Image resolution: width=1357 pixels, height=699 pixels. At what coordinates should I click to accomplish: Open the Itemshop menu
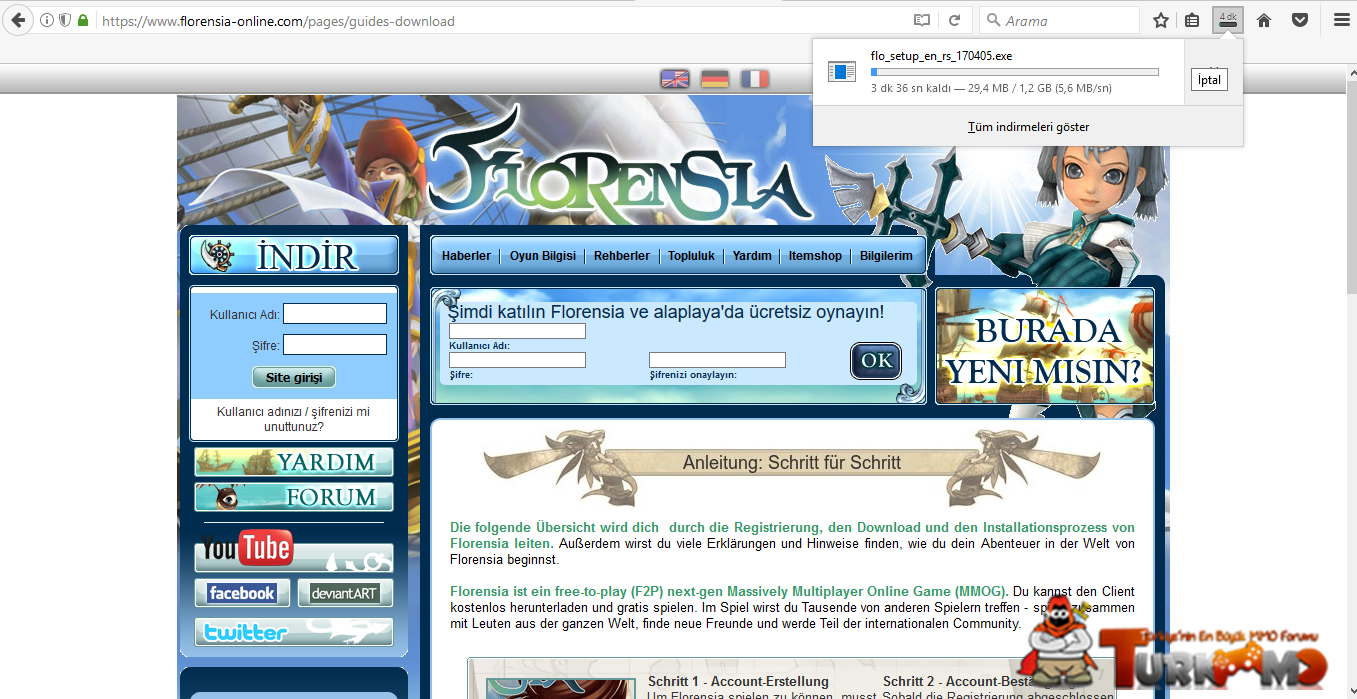coord(815,256)
